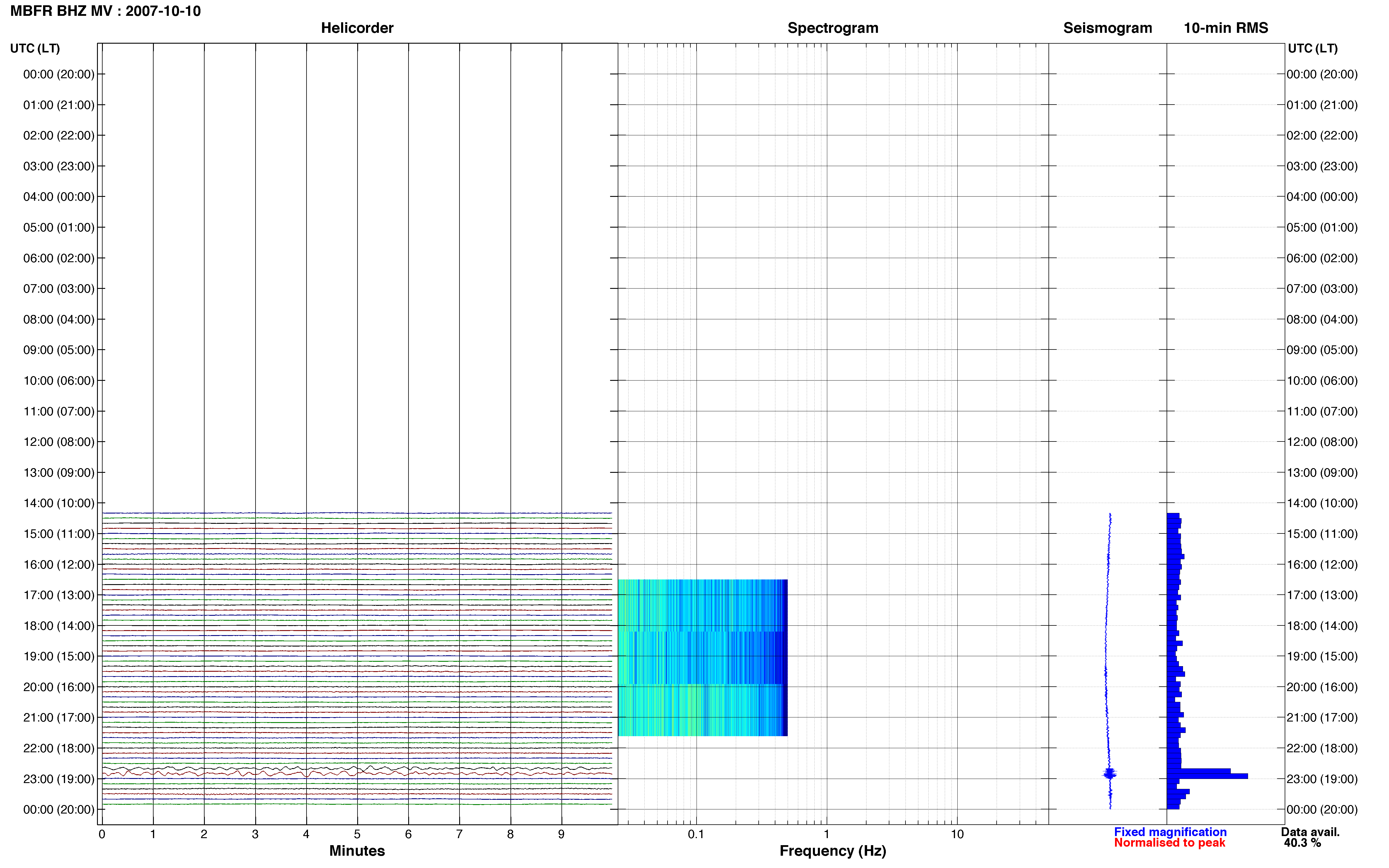Click the frequency tick label '0.1'
This screenshot has width=1389, height=868.
[x=696, y=834]
